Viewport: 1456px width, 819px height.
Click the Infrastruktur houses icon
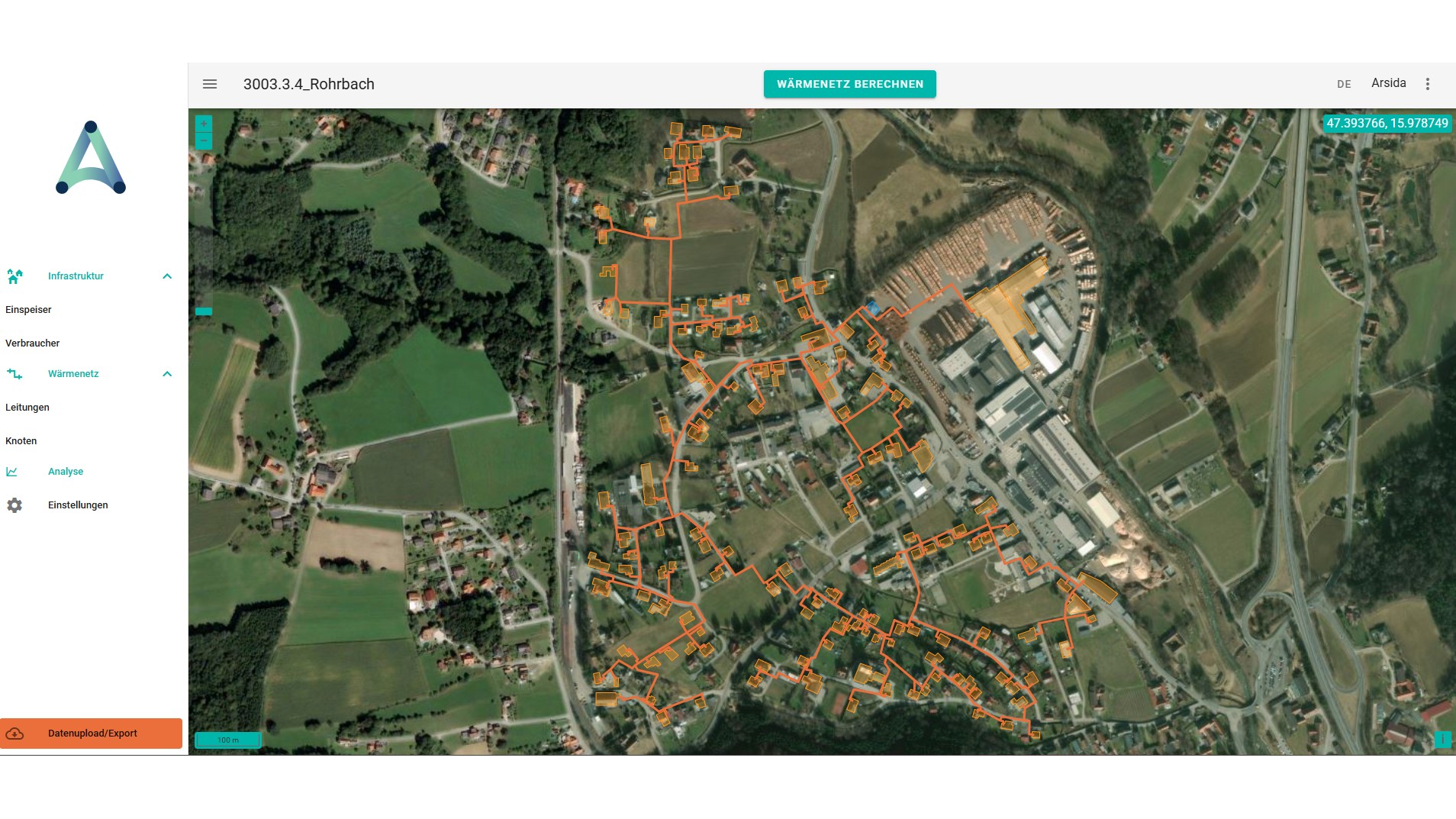(x=14, y=276)
